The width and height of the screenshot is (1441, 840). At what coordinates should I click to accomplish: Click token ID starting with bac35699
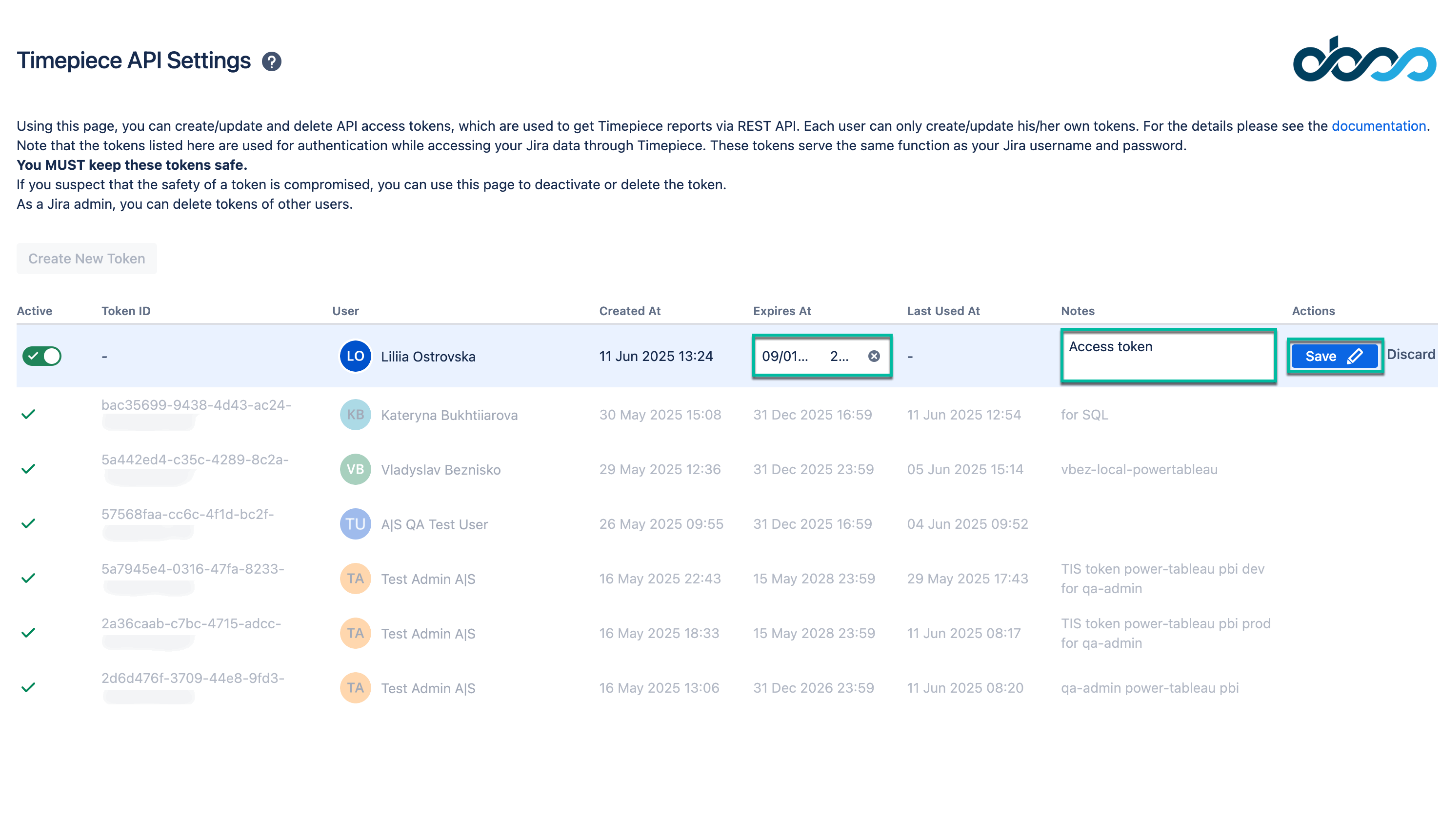coord(196,405)
